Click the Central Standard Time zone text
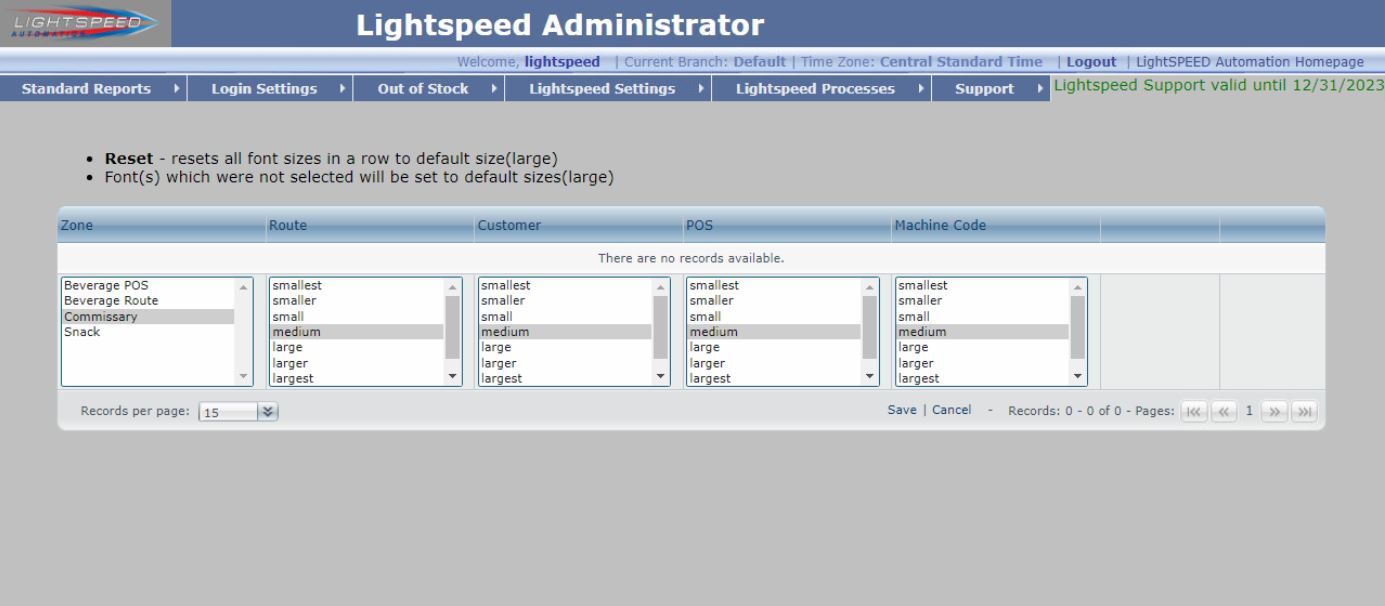This screenshot has height=606, width=1385. click(x=961, y=62)
